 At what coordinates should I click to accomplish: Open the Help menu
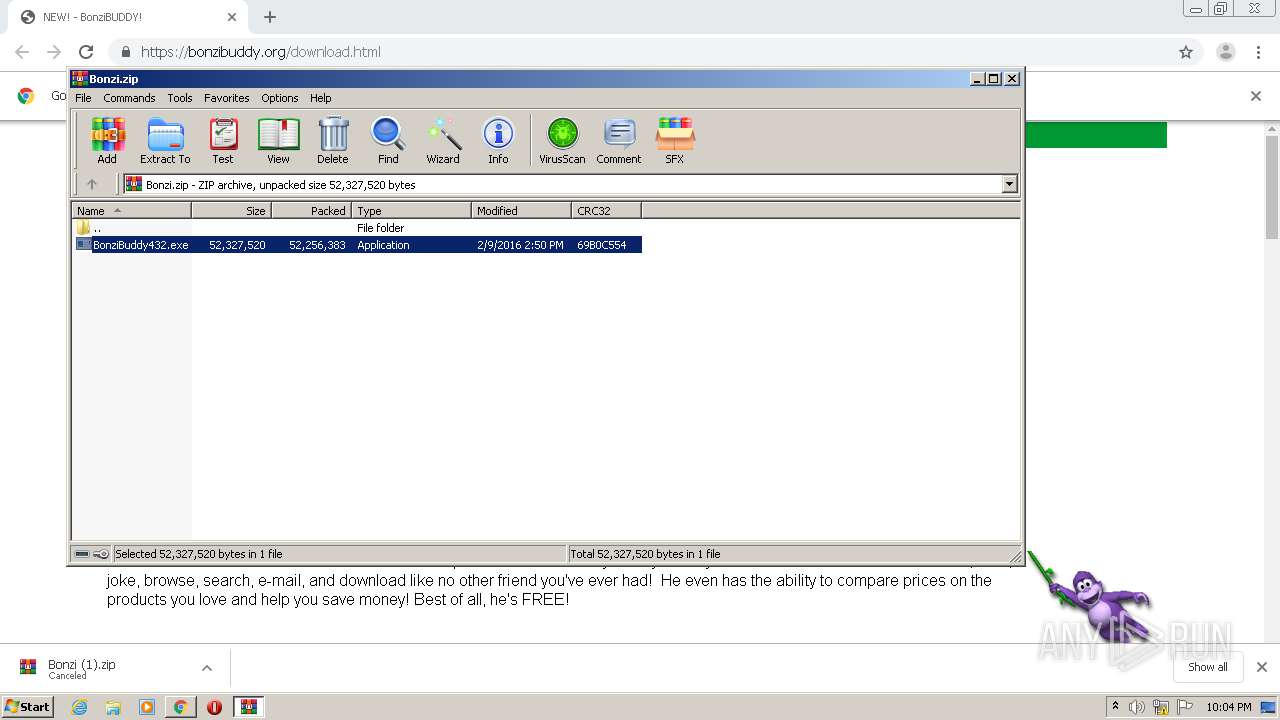coord(320,98)
